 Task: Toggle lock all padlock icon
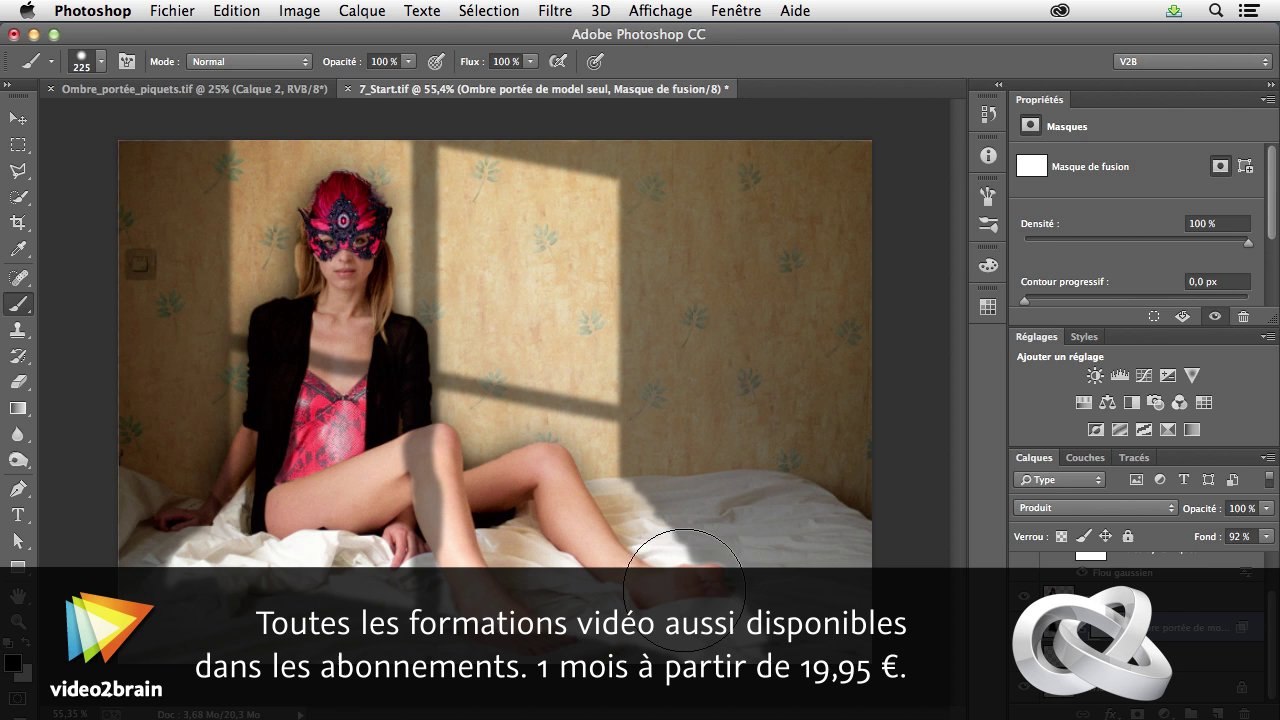pos(1128,536)
